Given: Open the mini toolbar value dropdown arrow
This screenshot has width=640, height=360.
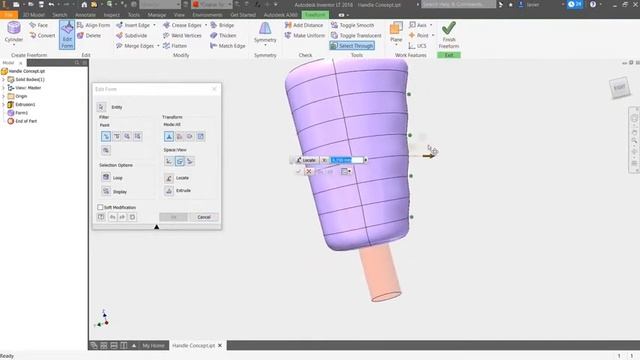Looking at the screenshot, I should pyautogui.click(x=365, y=160).
